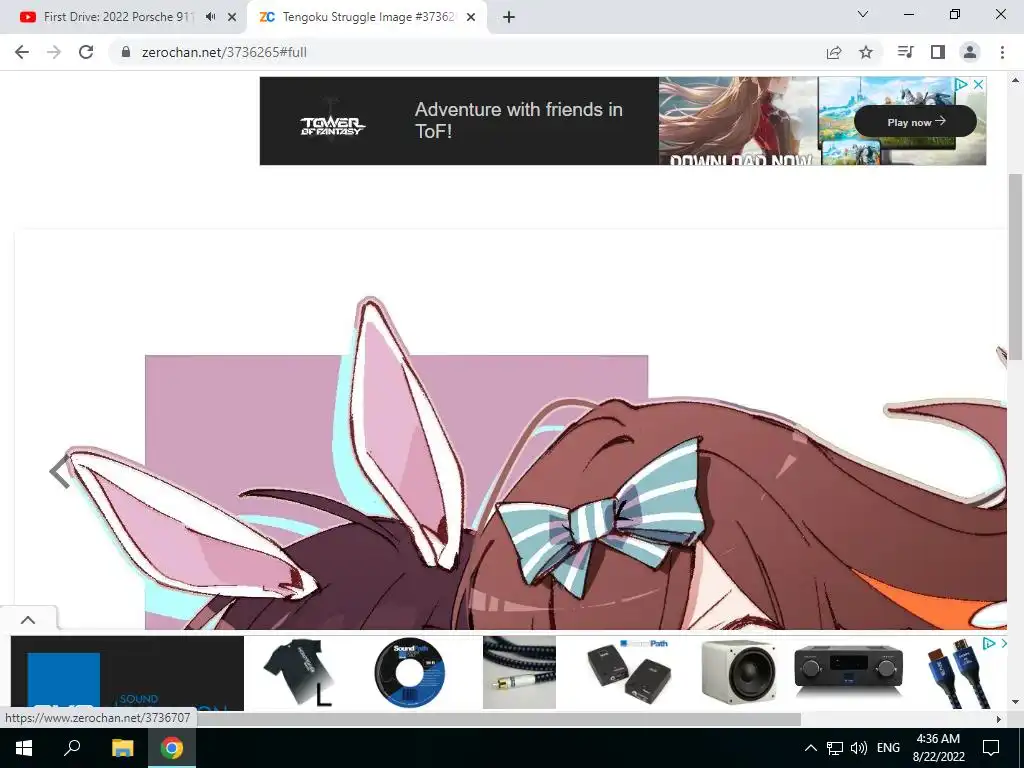Open the Chrome three-dot menu
Image resolution: width=1024 pixels, height=768 pixels.
[x=1002, y=52]
